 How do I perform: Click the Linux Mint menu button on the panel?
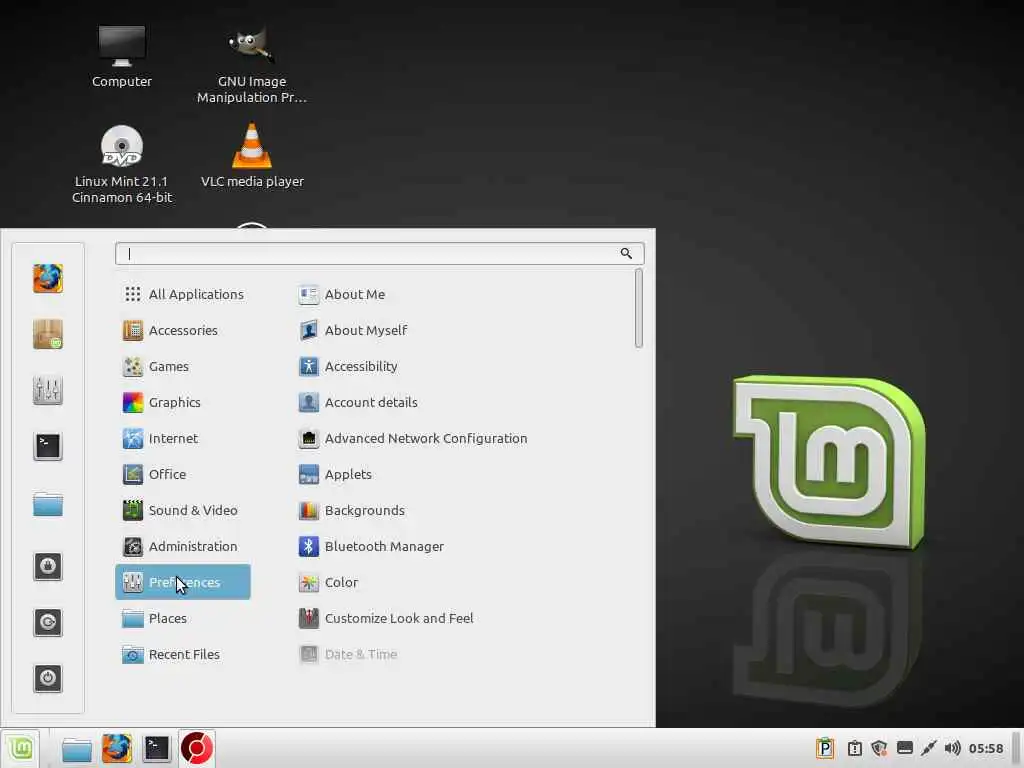pyautogui.click(x=20, y=748)
